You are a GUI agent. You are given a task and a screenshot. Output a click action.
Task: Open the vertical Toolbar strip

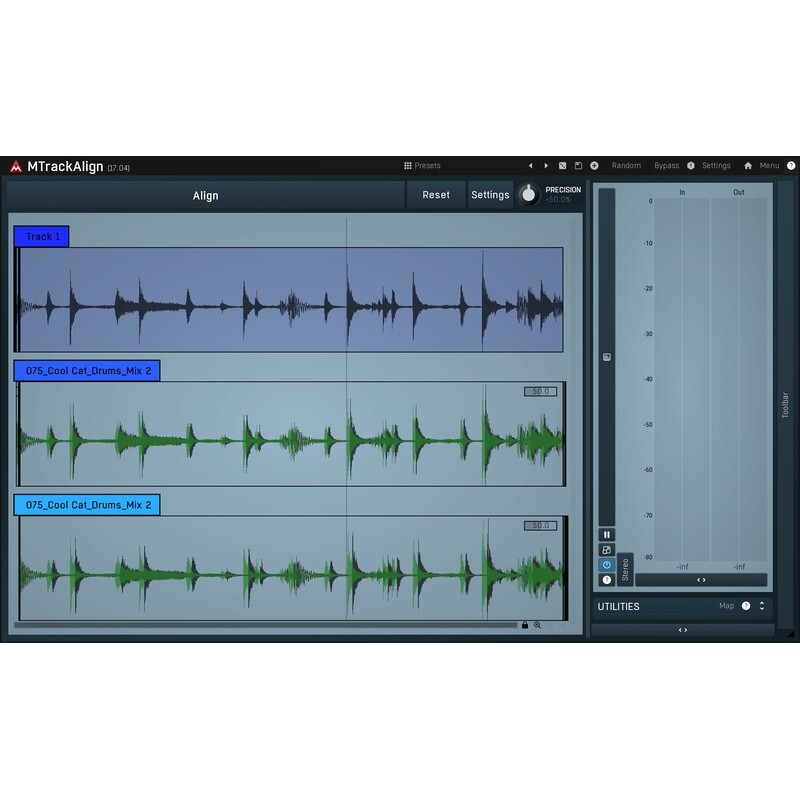785,406
